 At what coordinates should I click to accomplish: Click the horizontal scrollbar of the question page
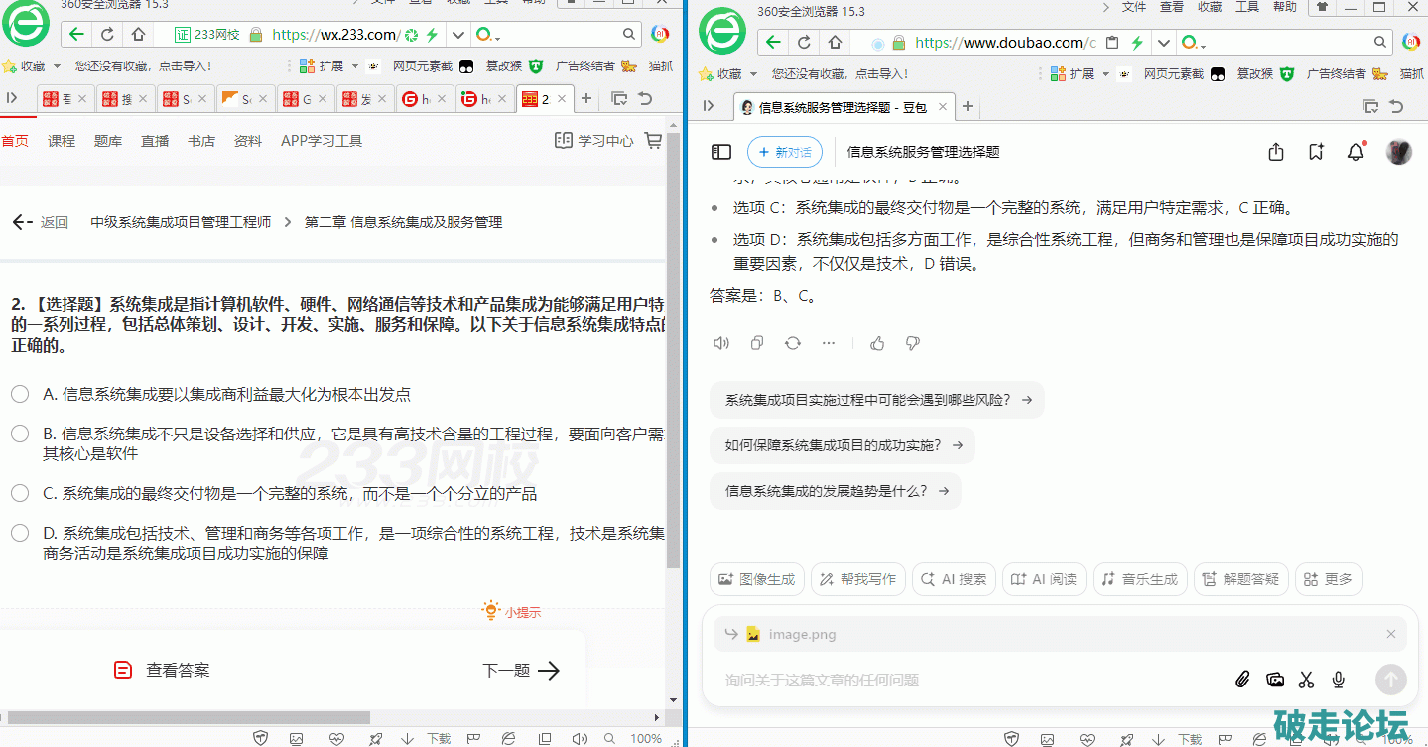pyautogui.click(x=188, y=717)
